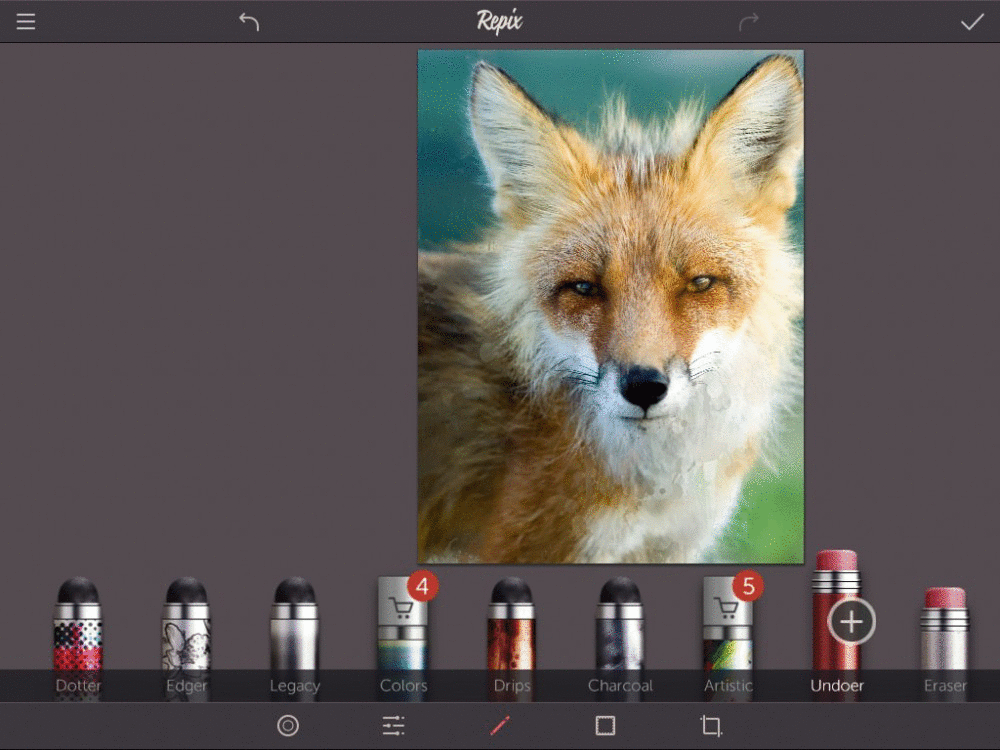Undo the last brush stroke
This screenshot has width=1000, height=750.
coord(249,22)
